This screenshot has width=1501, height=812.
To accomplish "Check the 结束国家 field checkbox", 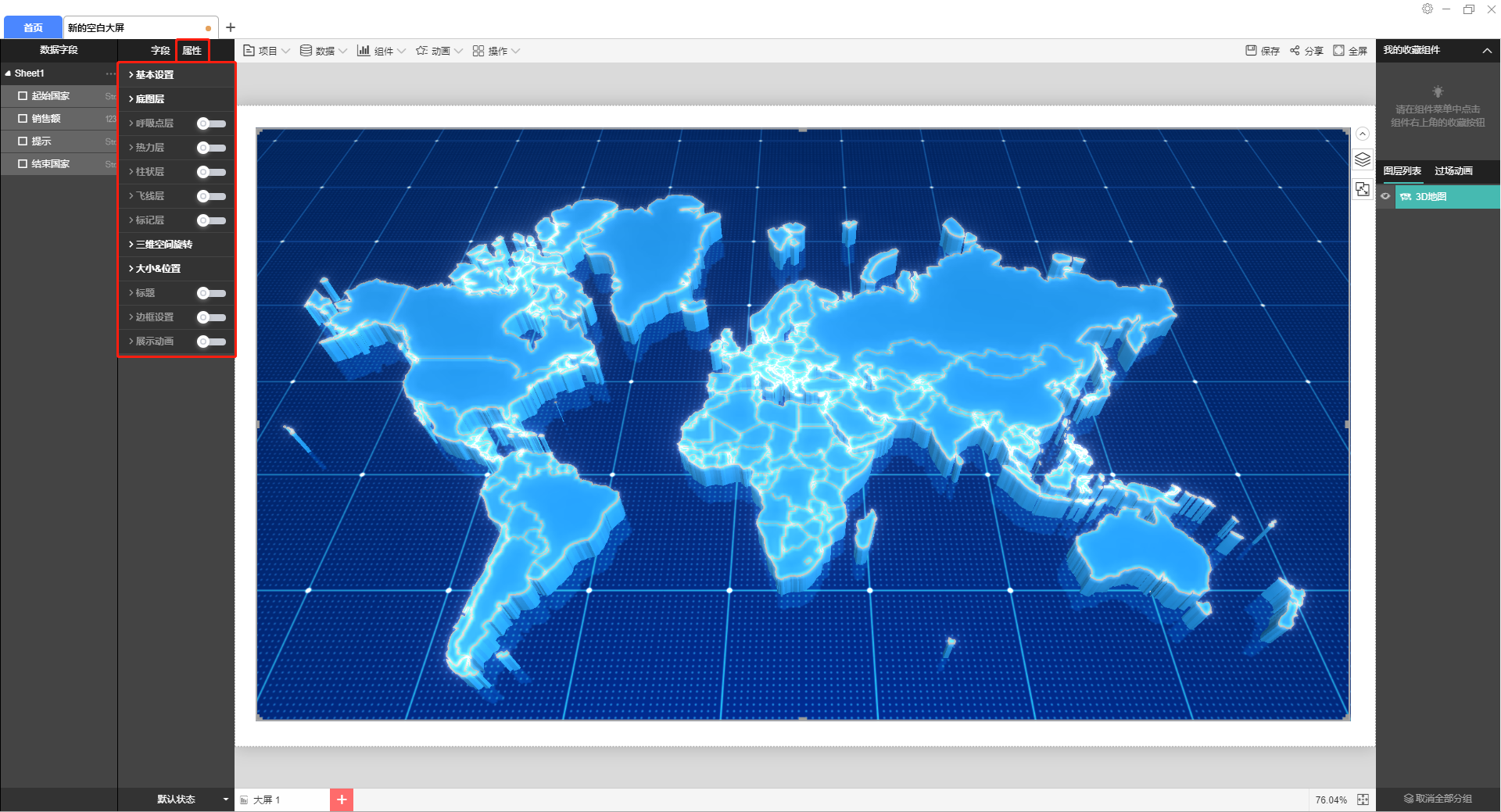I will tap(23, 164).
